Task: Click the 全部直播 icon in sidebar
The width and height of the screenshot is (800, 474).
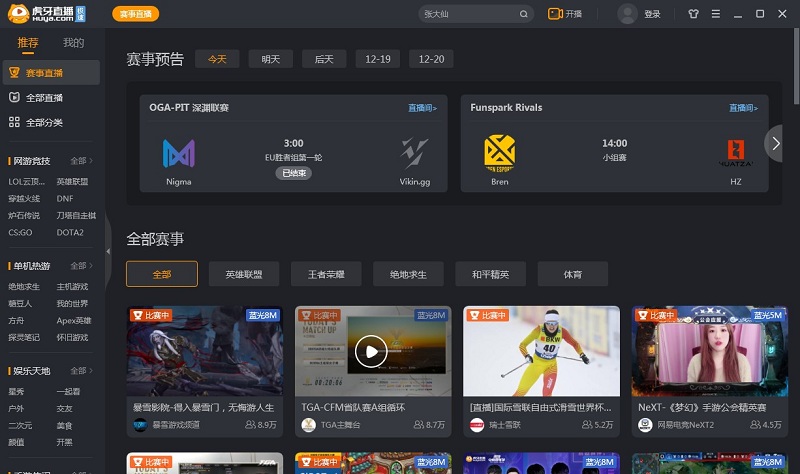Action: 14,97
